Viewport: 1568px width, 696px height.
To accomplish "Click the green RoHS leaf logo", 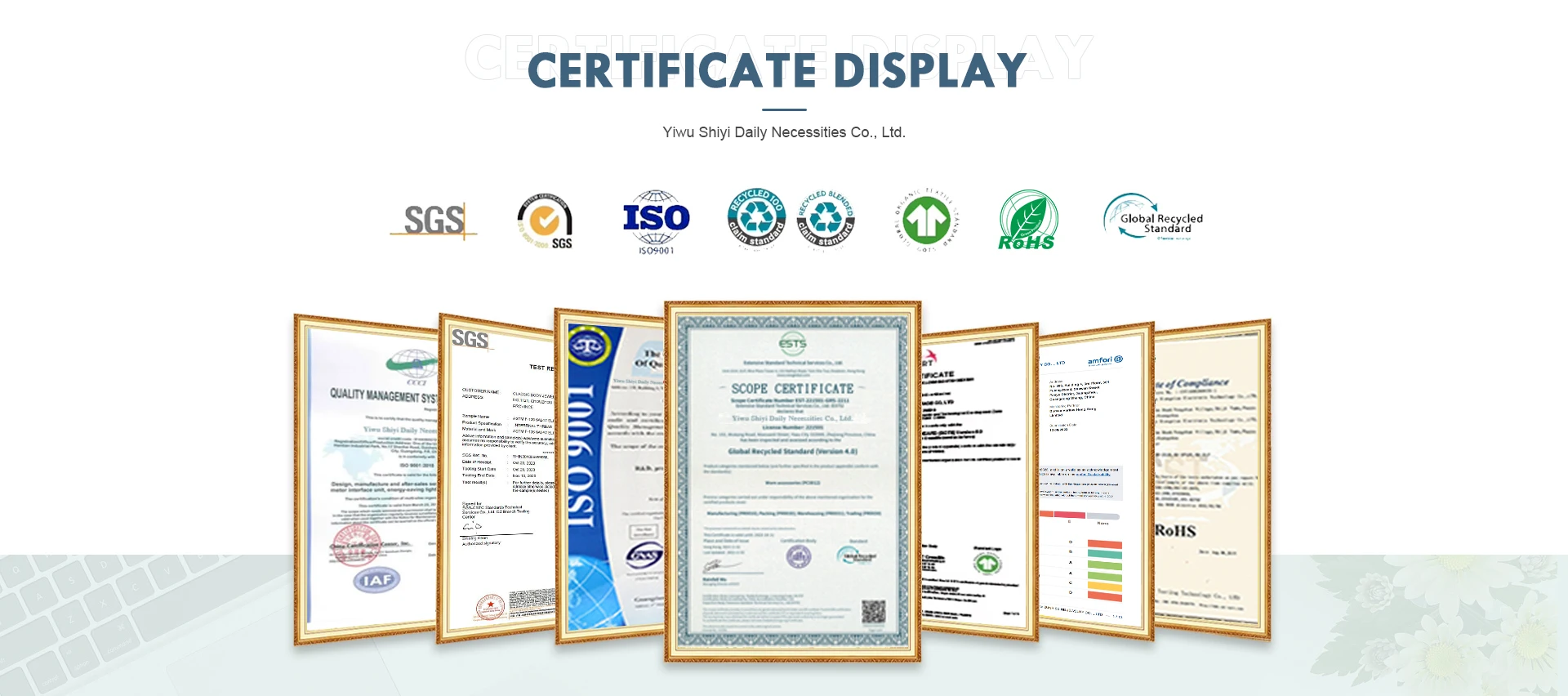I will point(1028,221).
